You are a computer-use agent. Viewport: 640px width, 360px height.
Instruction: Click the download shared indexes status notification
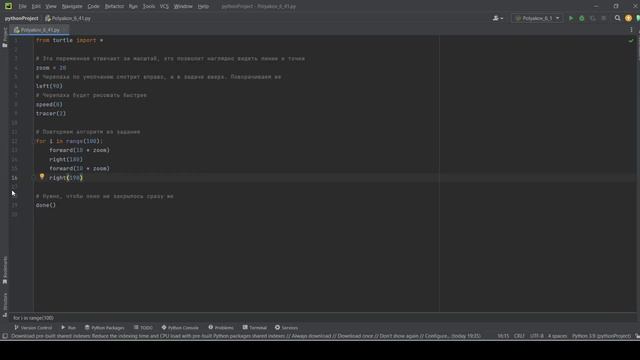pyautogui.click(x=246, y=336)
